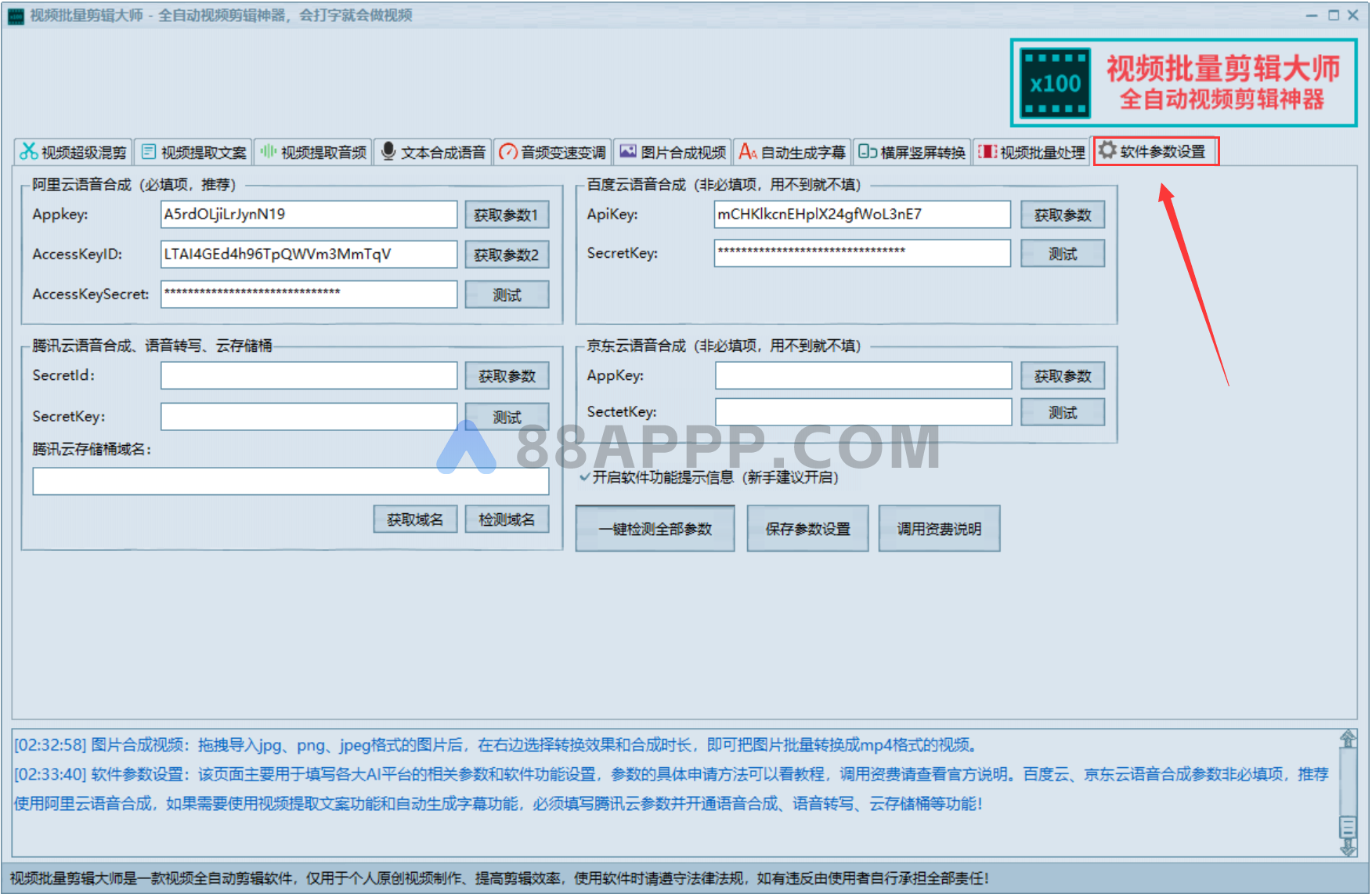This screenshot has width=1372, height=894.
Task: Click the [02:32:58] 图片合成视频 log line
Action: coord(496,744)
